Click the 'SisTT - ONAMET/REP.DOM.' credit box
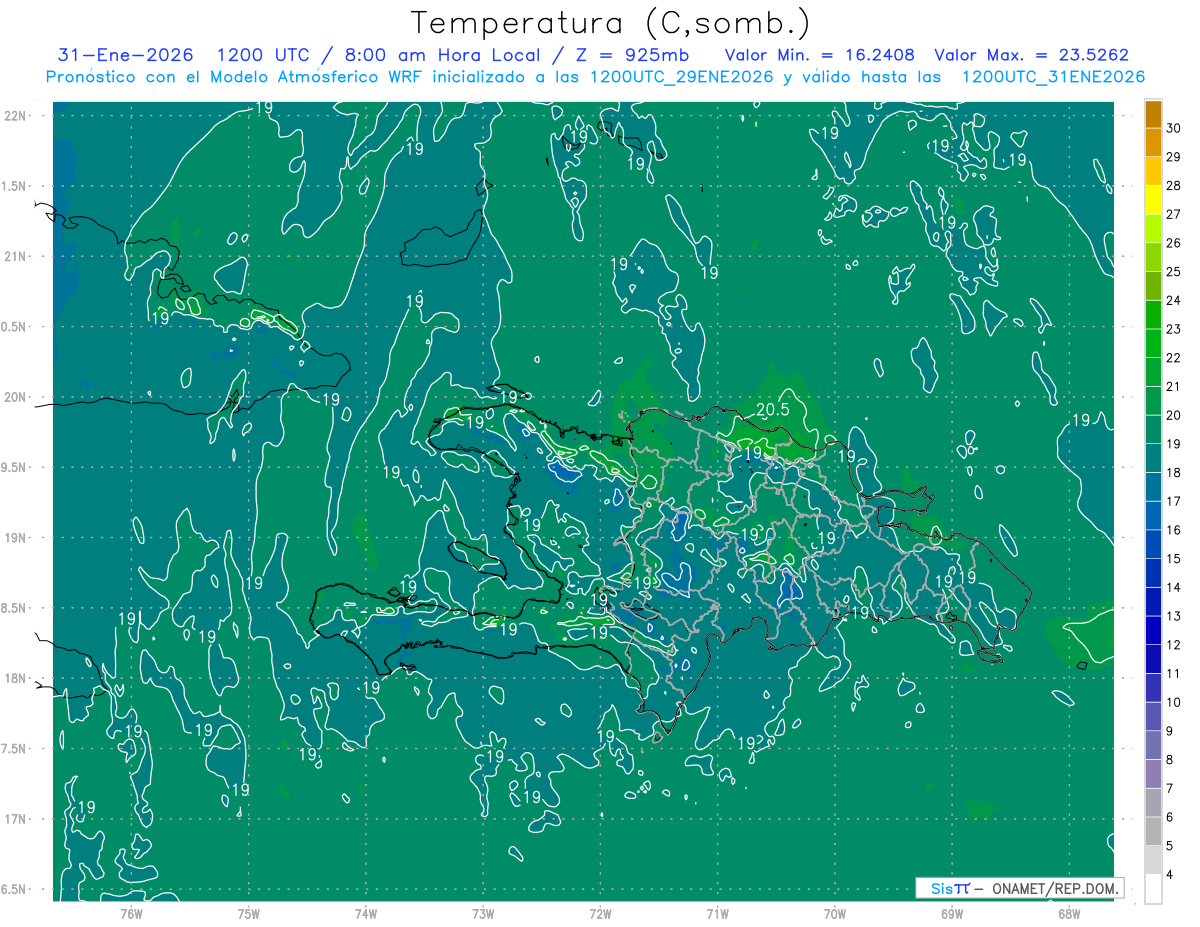The width and height of the screenshot is (1200, 927). click(1020, 888)
